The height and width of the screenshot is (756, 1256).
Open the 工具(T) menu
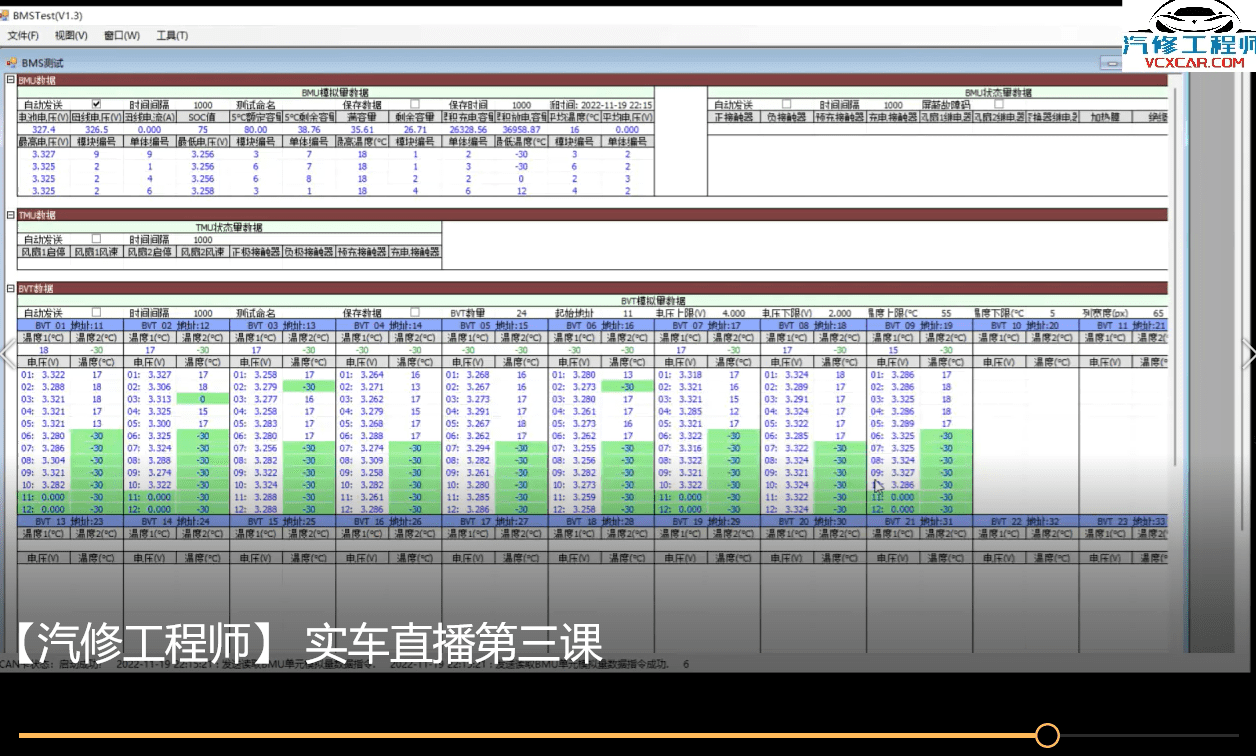173,33
